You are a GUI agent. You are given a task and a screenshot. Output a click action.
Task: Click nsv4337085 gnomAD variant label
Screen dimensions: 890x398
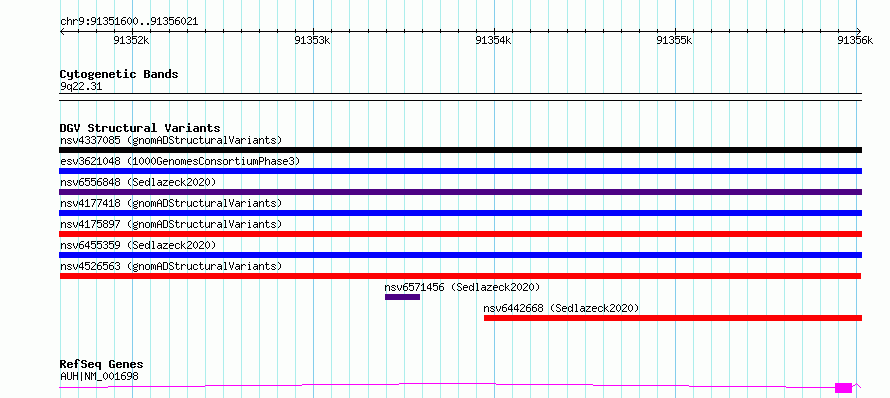171,140
